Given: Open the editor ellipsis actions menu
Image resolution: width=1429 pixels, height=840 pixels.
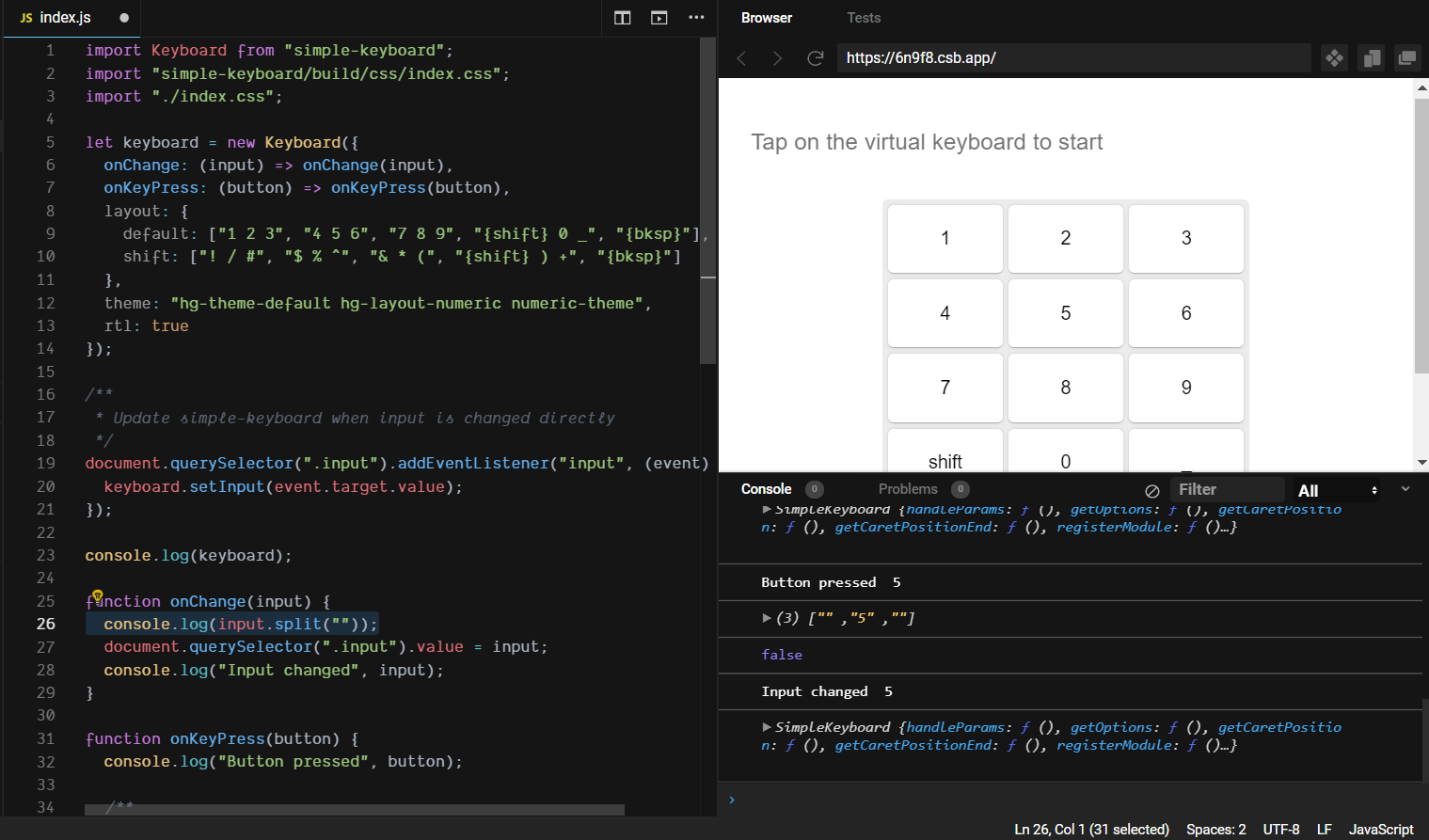Looking at the screenshot, I should pos(696,17).
